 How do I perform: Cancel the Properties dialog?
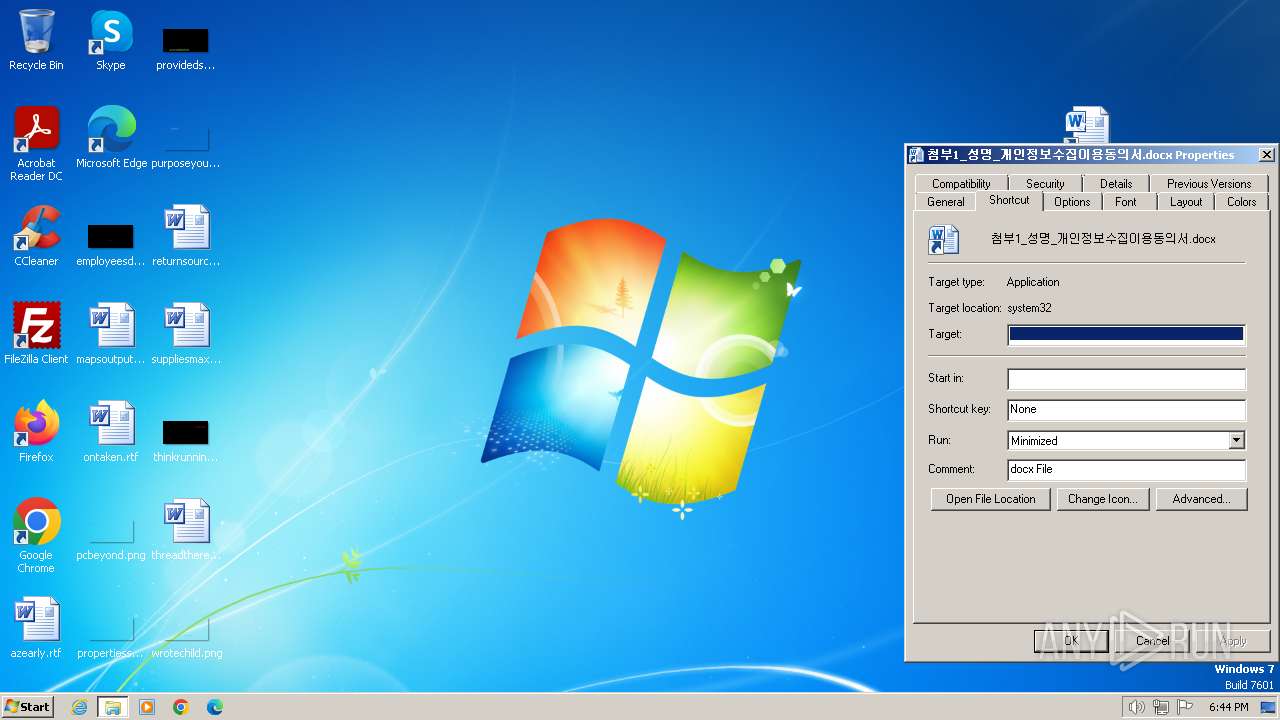point(1152,641)
